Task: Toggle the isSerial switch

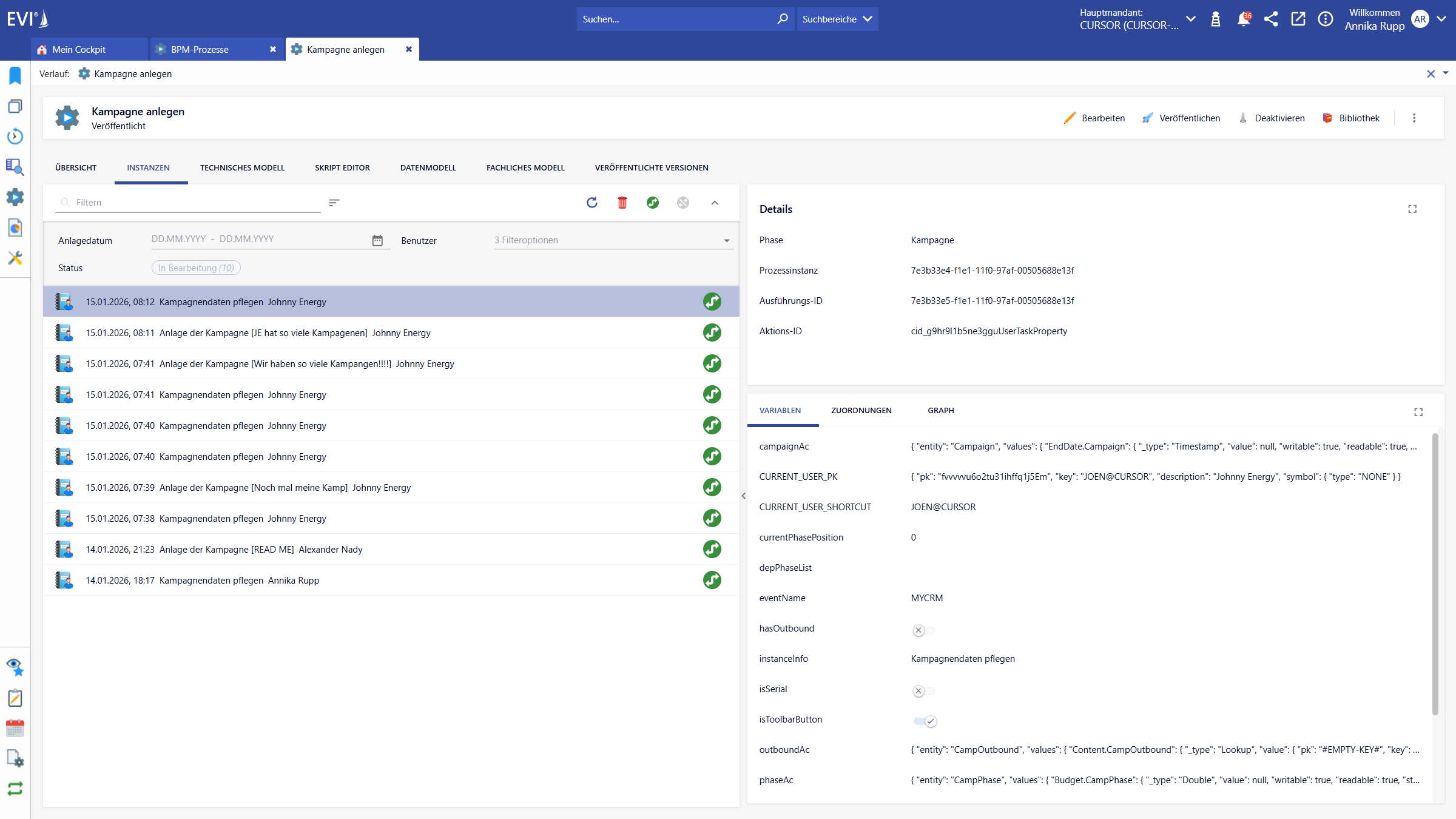Action: point(923,690)
